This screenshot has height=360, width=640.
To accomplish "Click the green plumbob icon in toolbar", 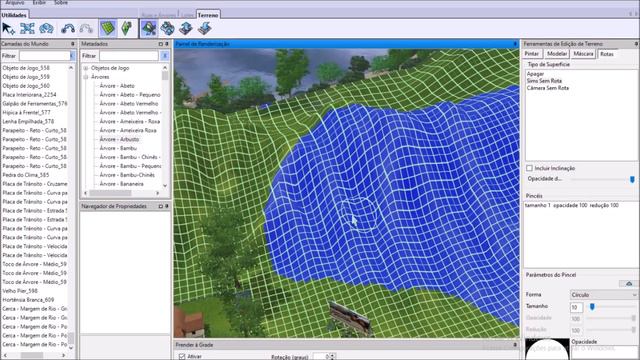I will tap(127, 28).
